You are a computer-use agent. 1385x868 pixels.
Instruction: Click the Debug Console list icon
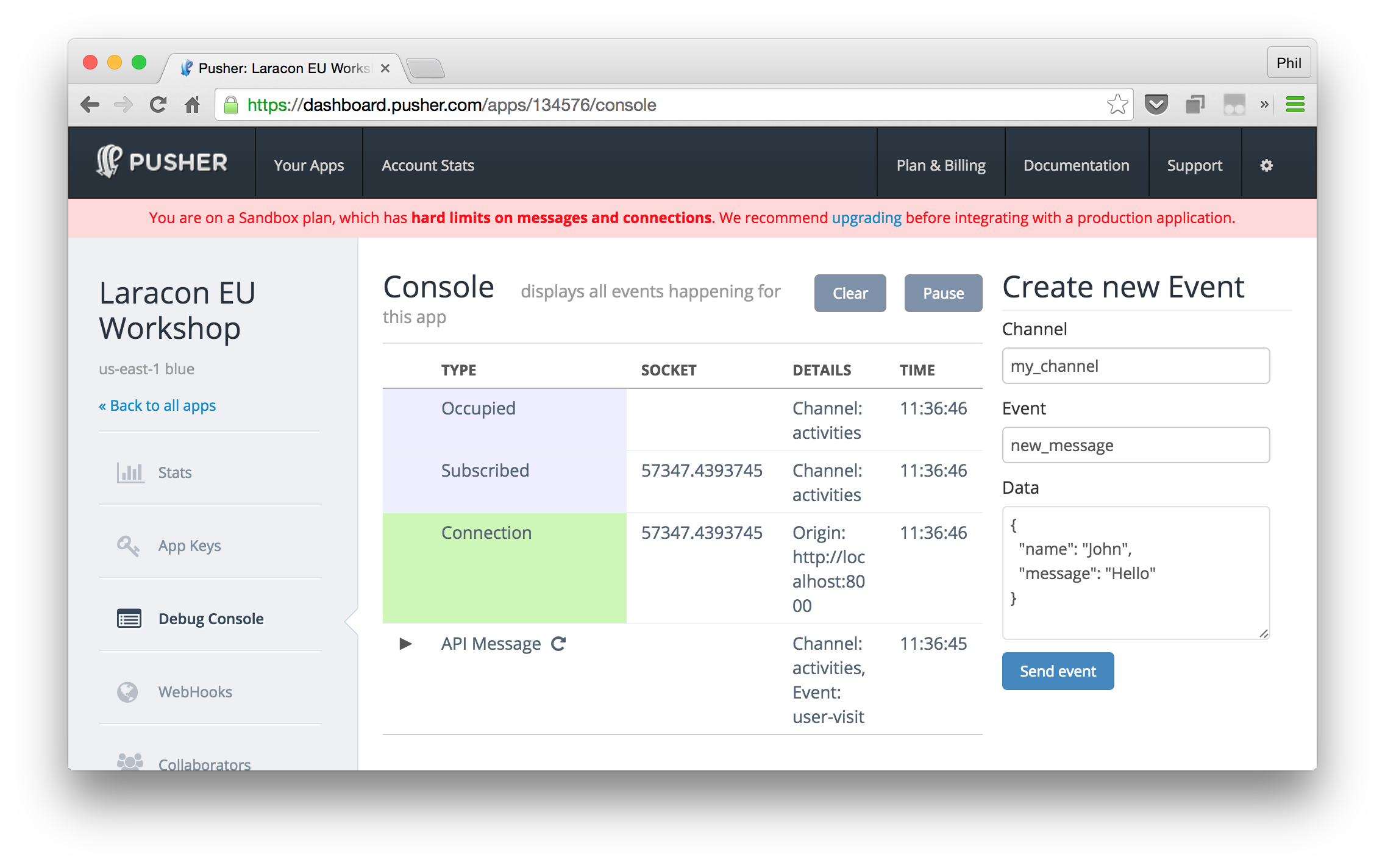click(129, 619)
